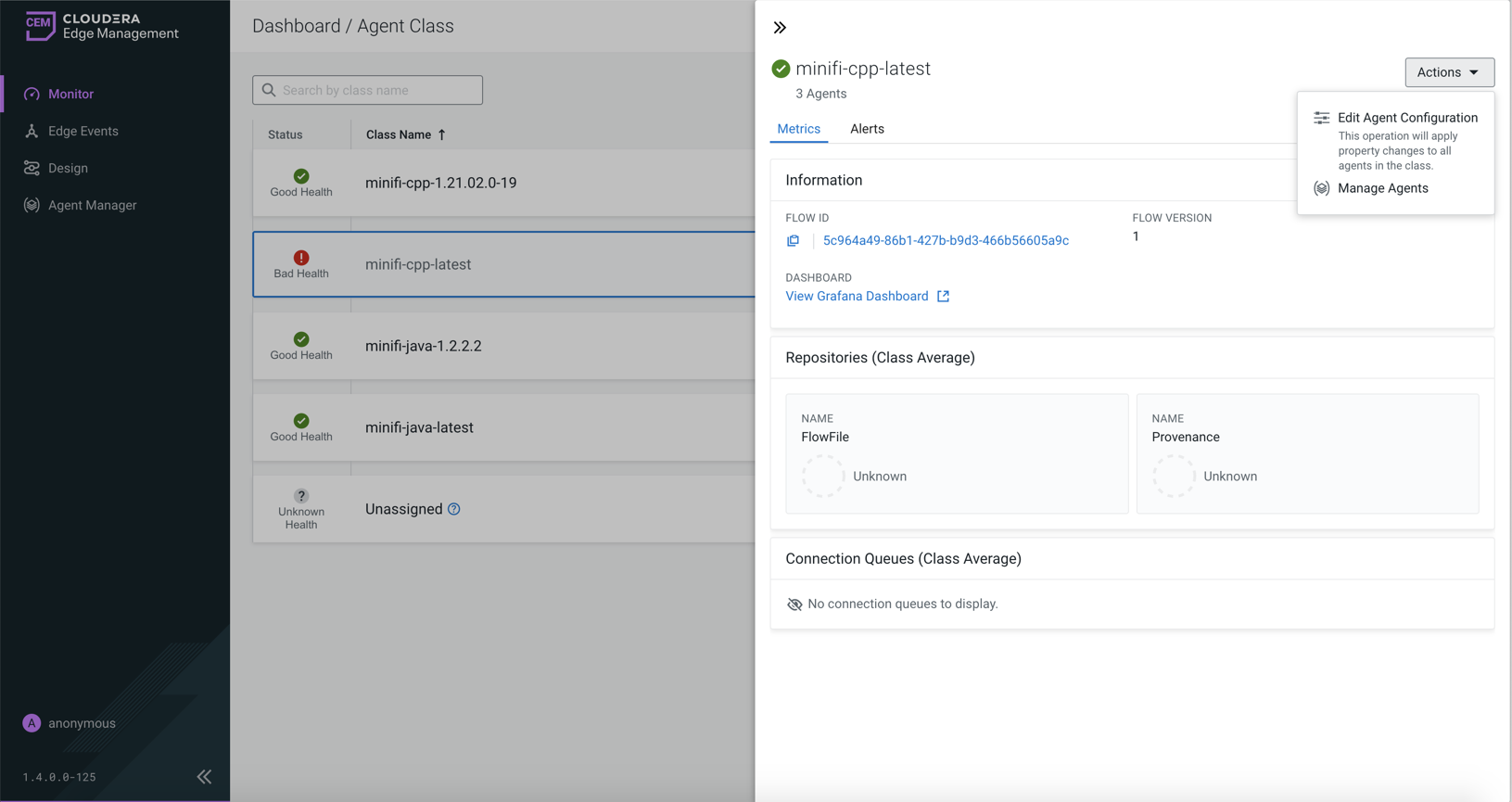Click the Edit Agent Configuration sliders icon
The height and width of the screenshot is (802, 1512).
pos(1321,118)
